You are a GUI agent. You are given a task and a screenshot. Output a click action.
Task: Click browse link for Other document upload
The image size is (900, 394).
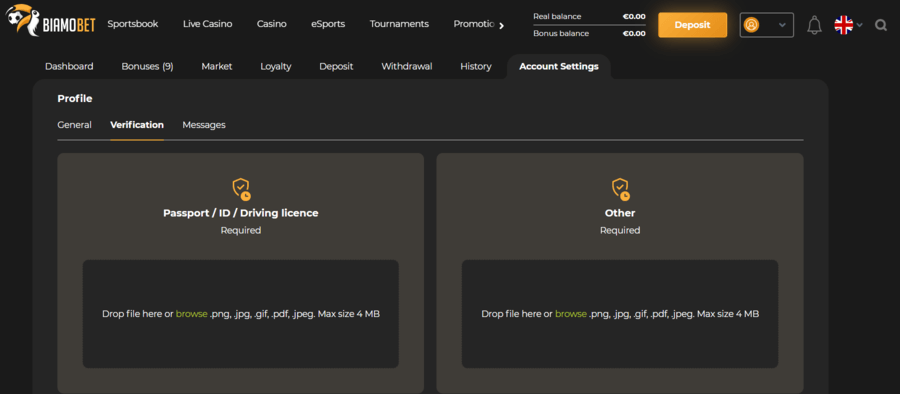click(x=571, y=314)
